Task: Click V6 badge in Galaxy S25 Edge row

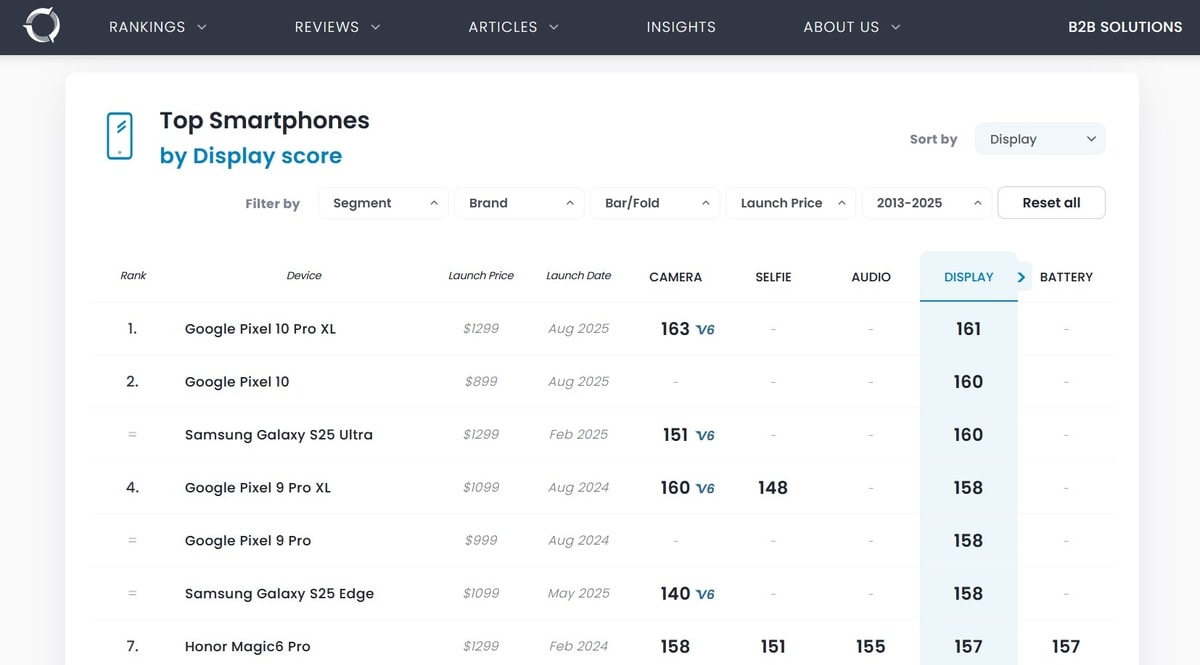Action: tap(705, 595)
